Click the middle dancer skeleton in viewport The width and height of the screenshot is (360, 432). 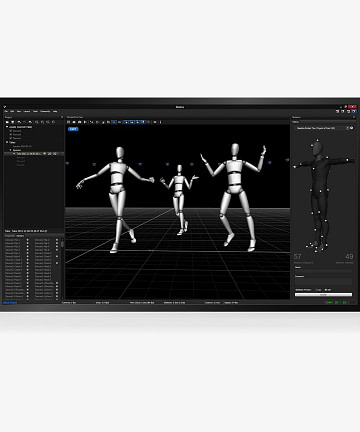179,199
